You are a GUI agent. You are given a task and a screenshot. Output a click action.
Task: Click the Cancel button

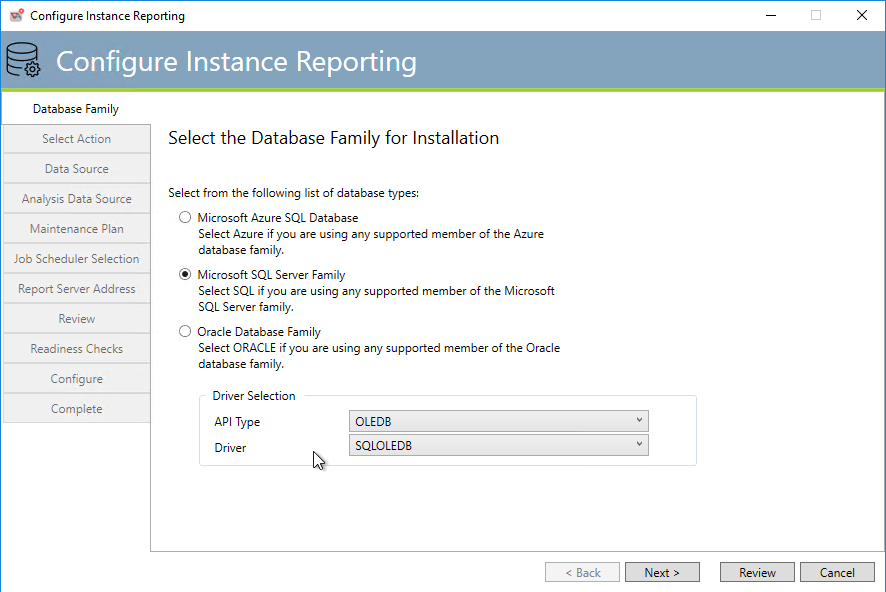click(837, 572)
